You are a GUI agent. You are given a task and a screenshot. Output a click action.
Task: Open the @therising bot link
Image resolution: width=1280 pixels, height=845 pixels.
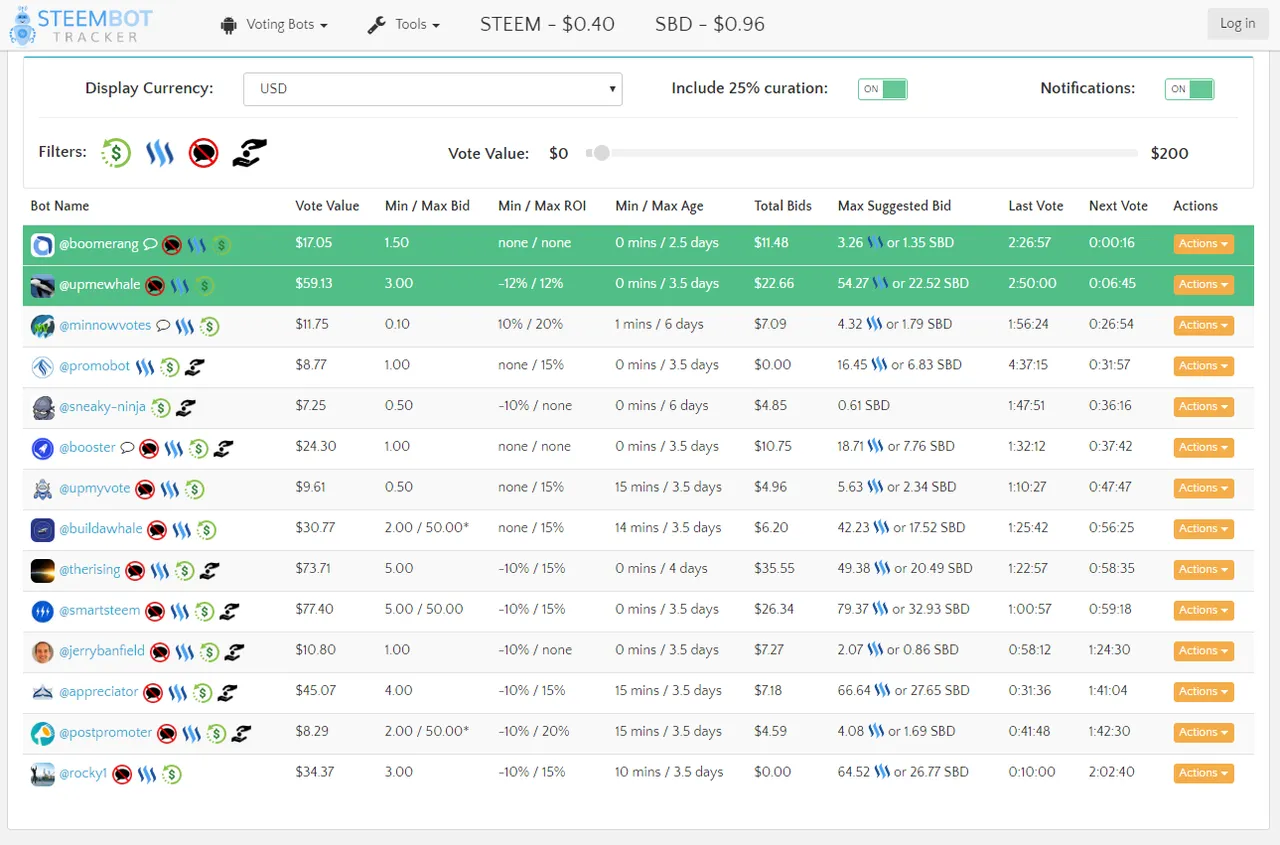[x=90, y=569]
